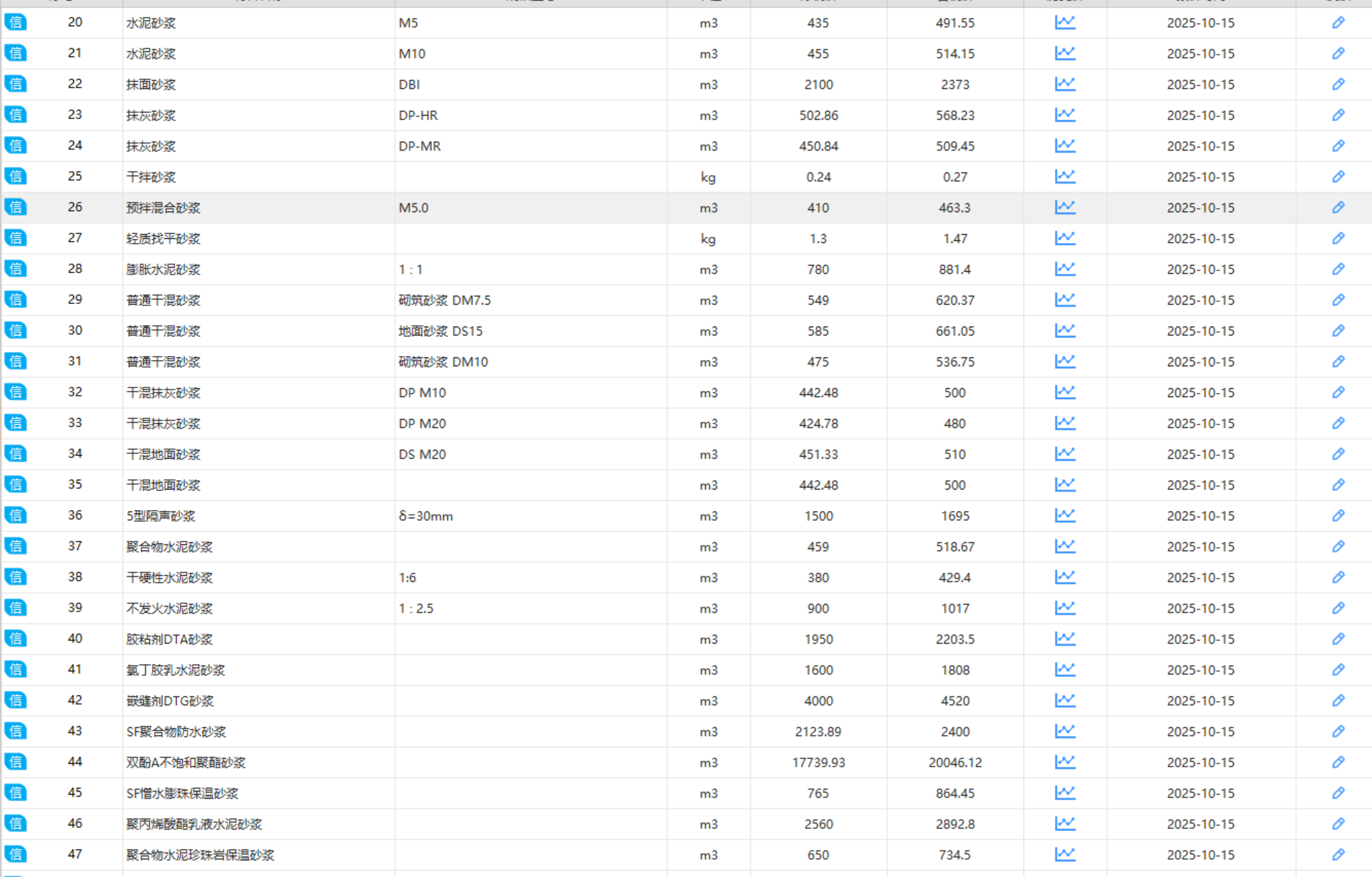Click the 砌筑砂浆 DM7.5 specification cell
Viewport: 1372px width, 877px height.
tap(444, 301)
